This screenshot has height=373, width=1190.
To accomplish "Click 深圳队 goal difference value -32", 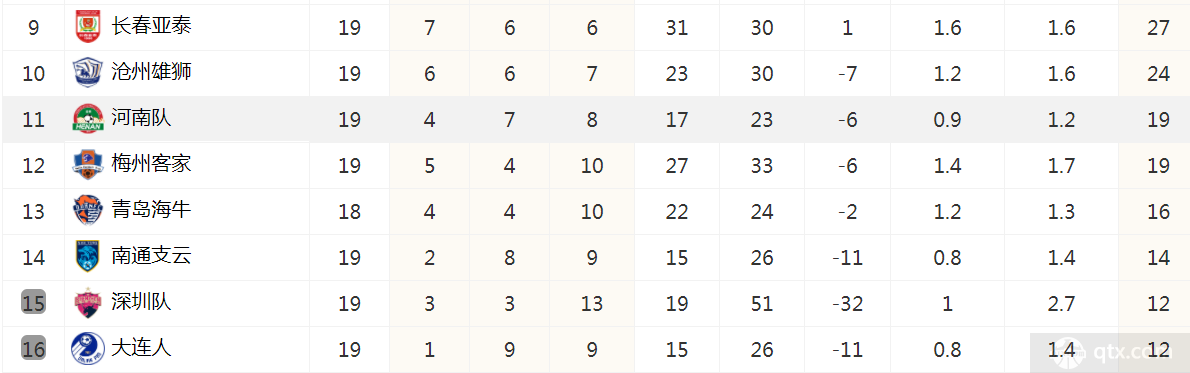I will click(x=848, y=304).
